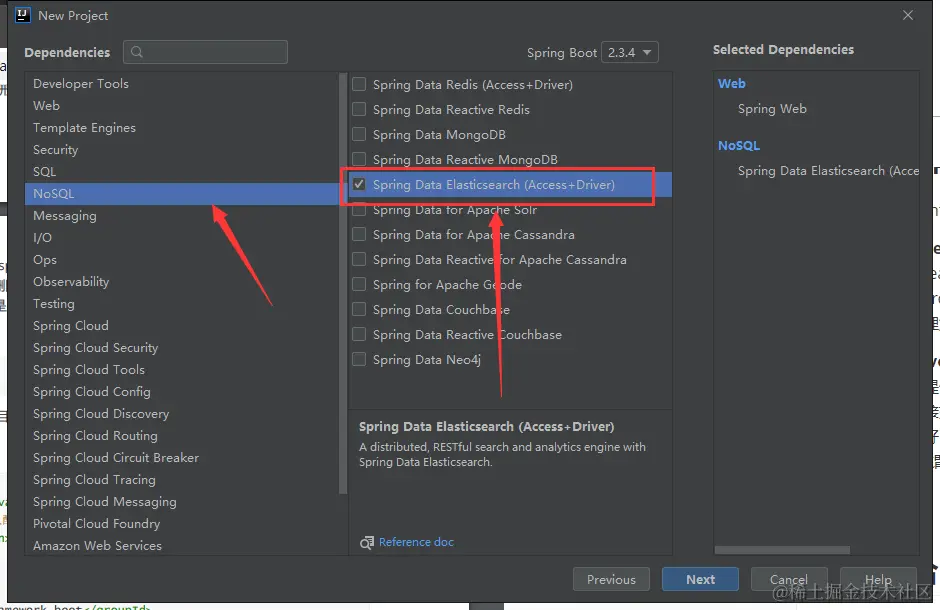The image size is (940, 610).
Task: Choose Pivotal Cloud Foundry category
Action: 182,524
